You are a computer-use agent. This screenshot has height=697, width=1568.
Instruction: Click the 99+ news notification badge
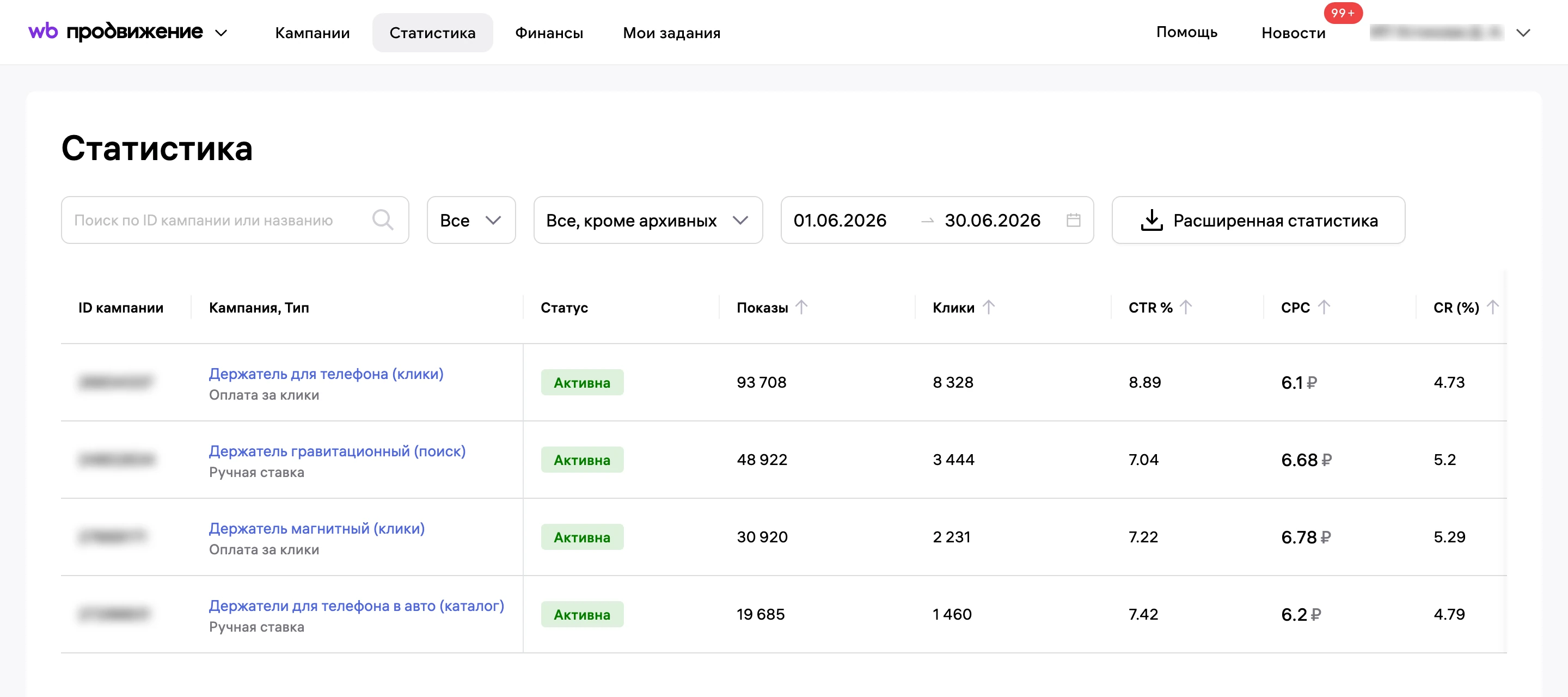pyautogui.click(x=1342, y=13)
